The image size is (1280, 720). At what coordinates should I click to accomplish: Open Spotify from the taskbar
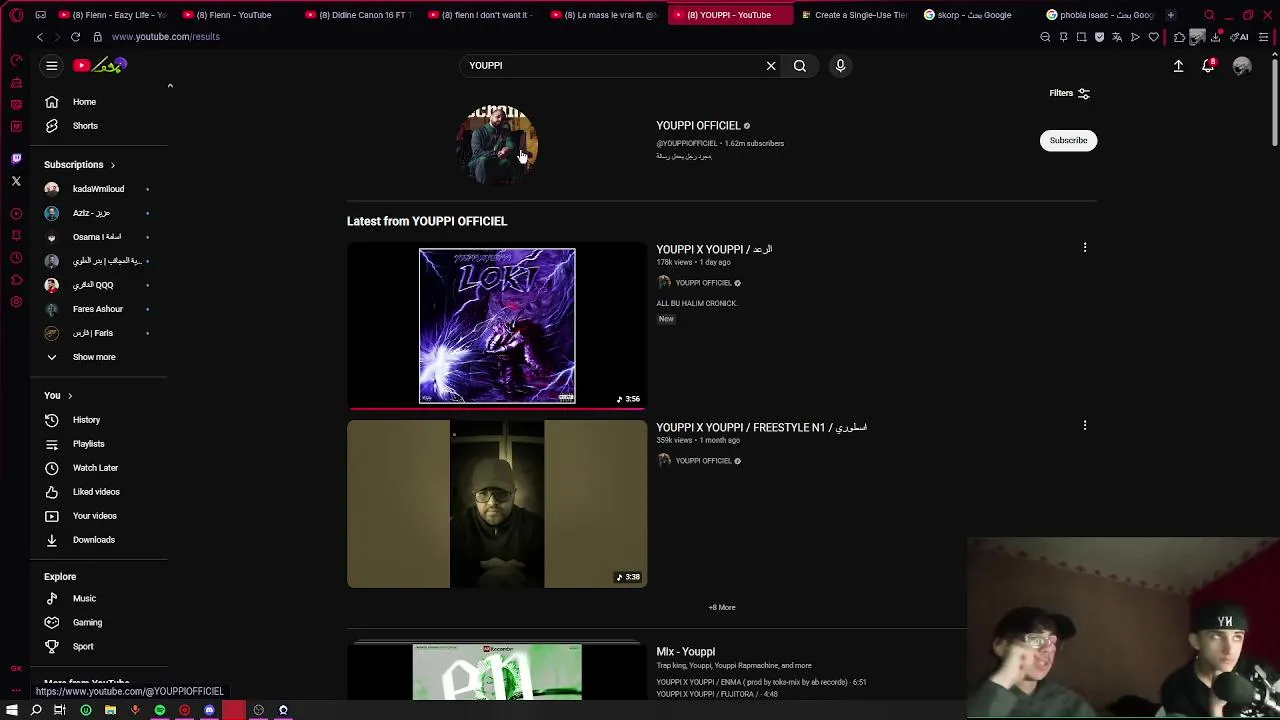[x=160, y=710]
